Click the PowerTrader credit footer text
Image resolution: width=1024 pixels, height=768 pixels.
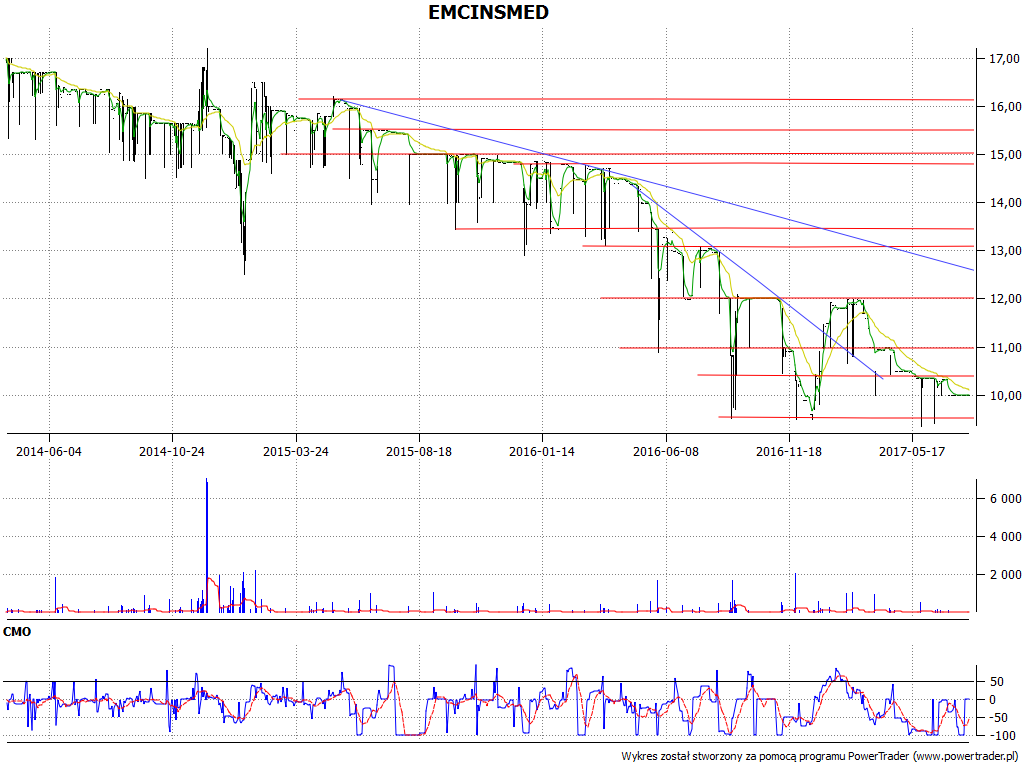[x=820, y=756]
